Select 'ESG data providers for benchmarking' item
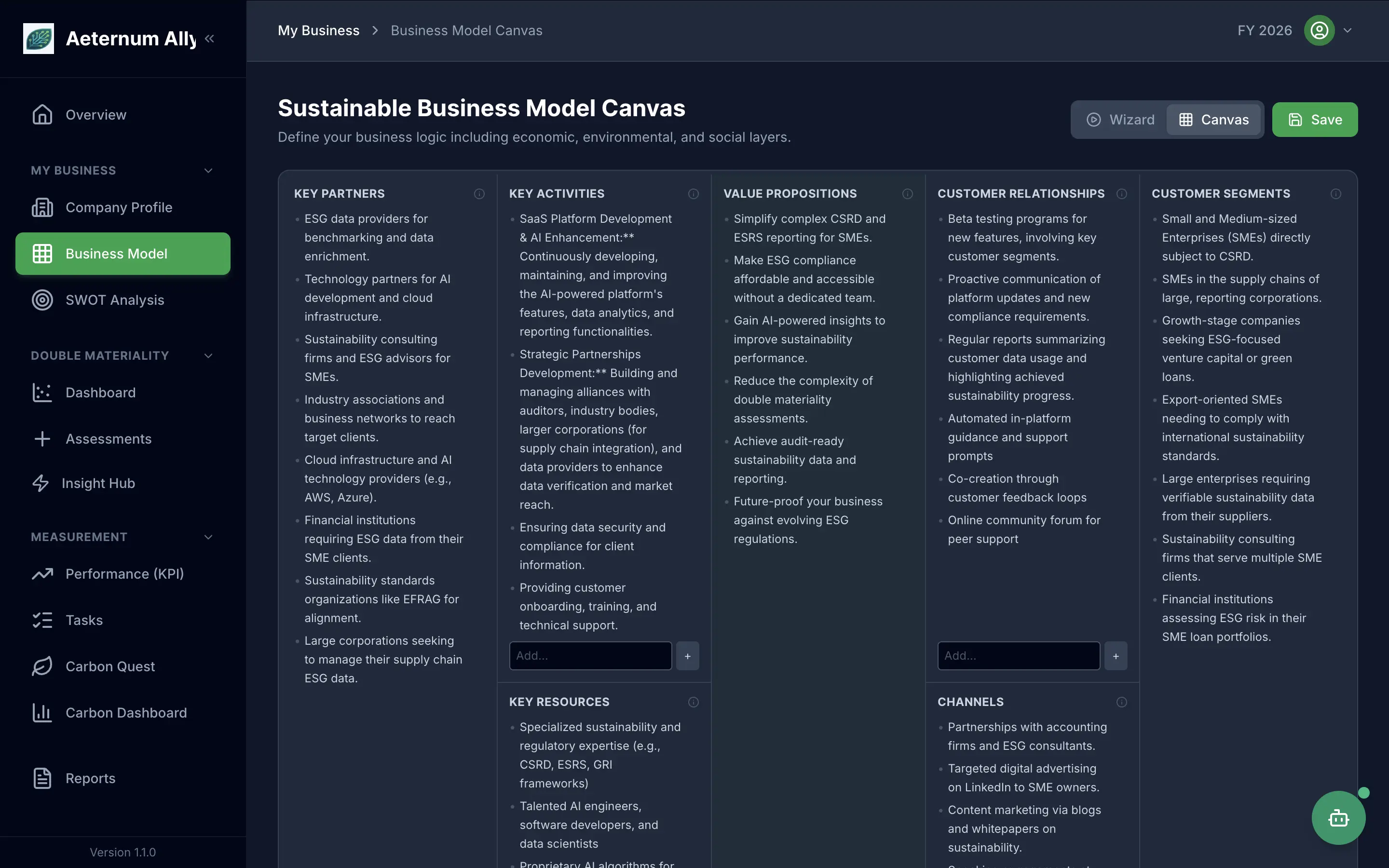Screen dimensions: 1389x868 pyautogui.click(x=368, y=238)
